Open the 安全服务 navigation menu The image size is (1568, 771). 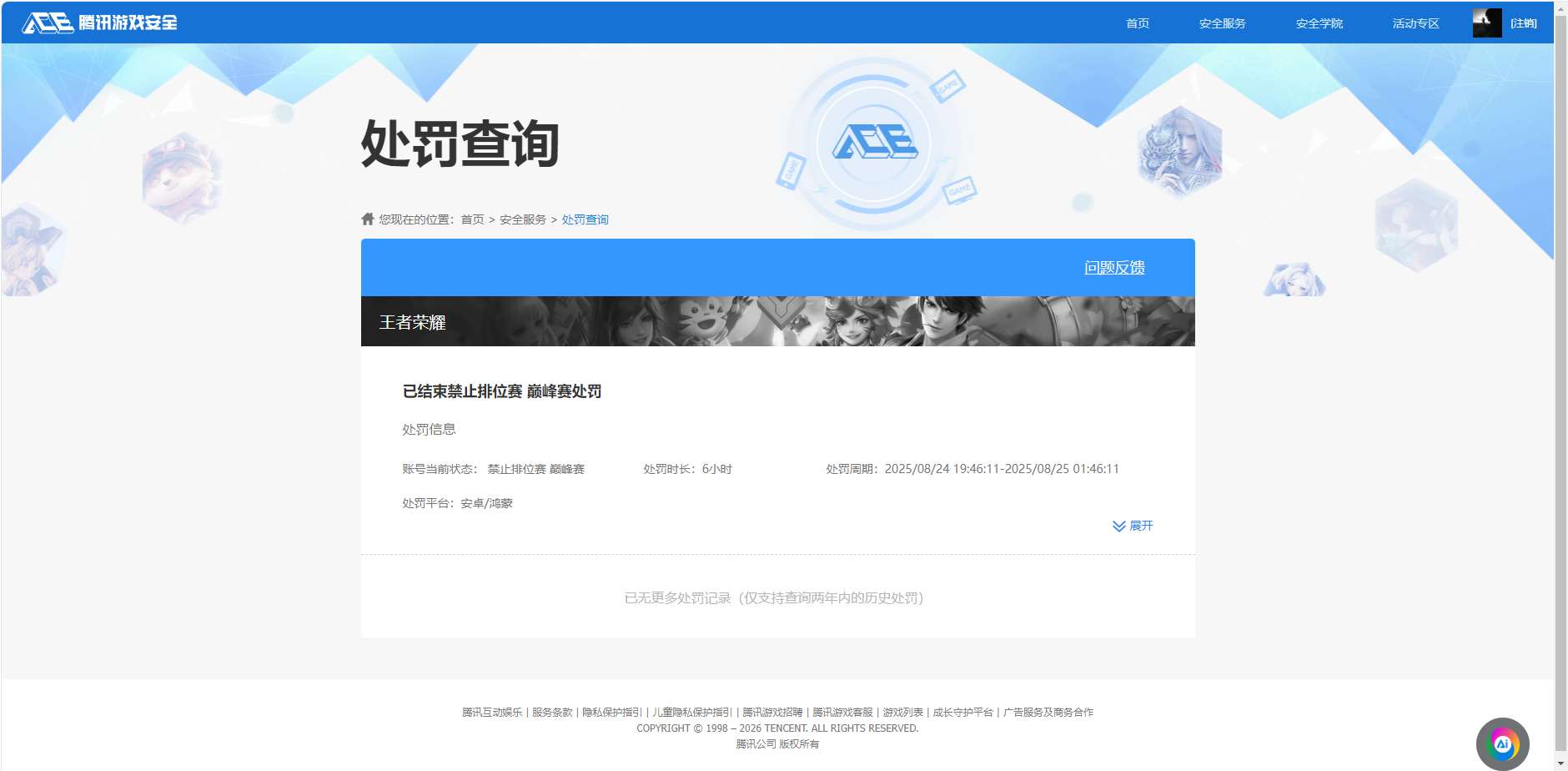1221,23
